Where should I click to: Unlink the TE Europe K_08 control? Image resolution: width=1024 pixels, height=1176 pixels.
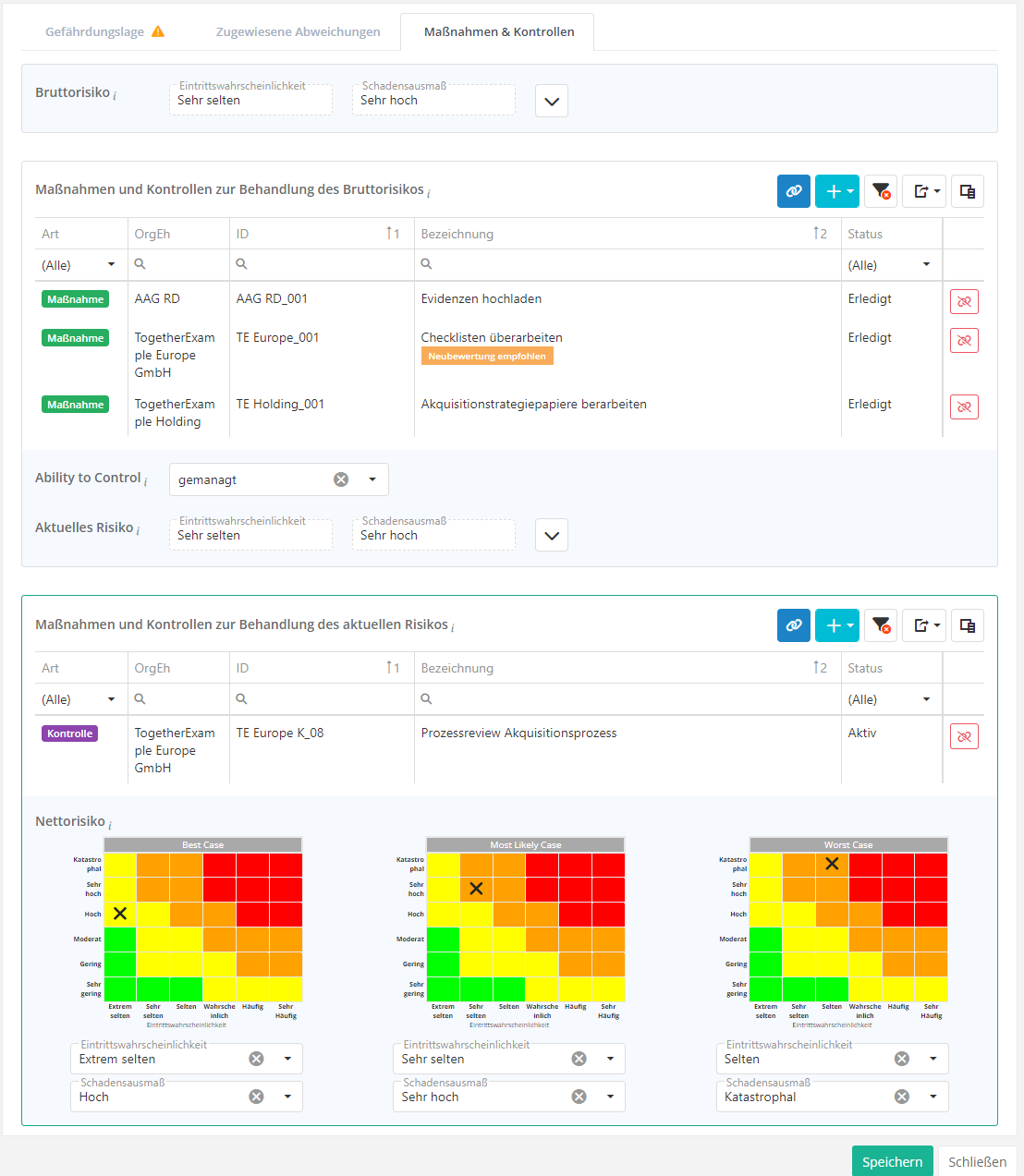(x=964, y=736)
